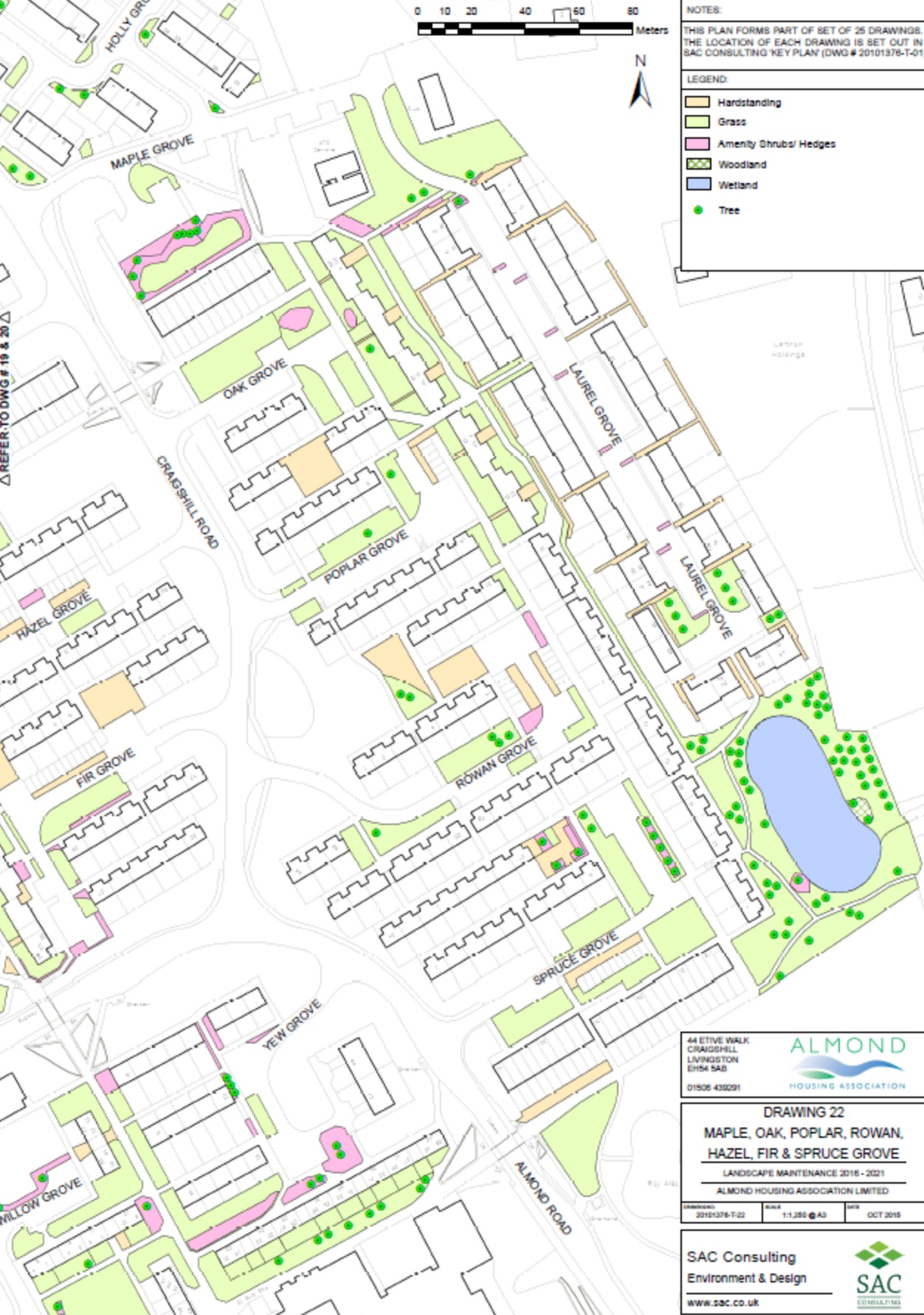Click the small woodland patch beside the pond
This screenshot has height=1315, width=924.
(859, 809)
